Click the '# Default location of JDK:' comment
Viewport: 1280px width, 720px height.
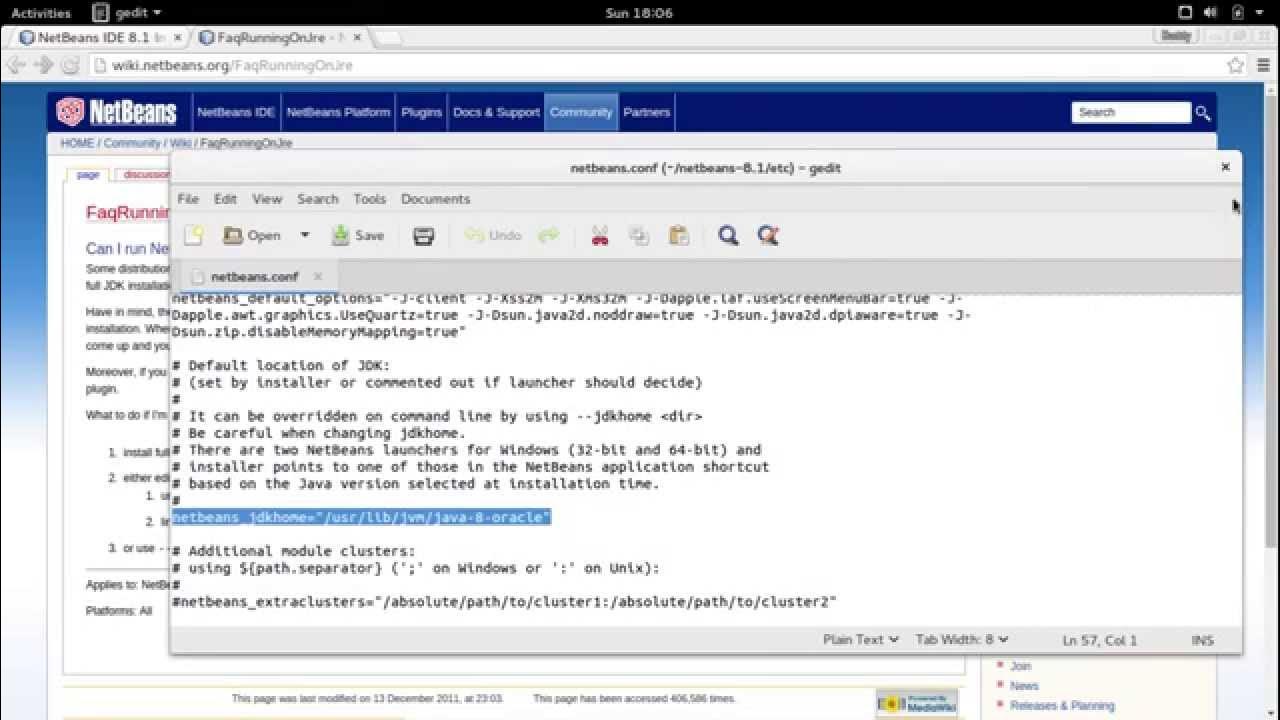(281, 365)
